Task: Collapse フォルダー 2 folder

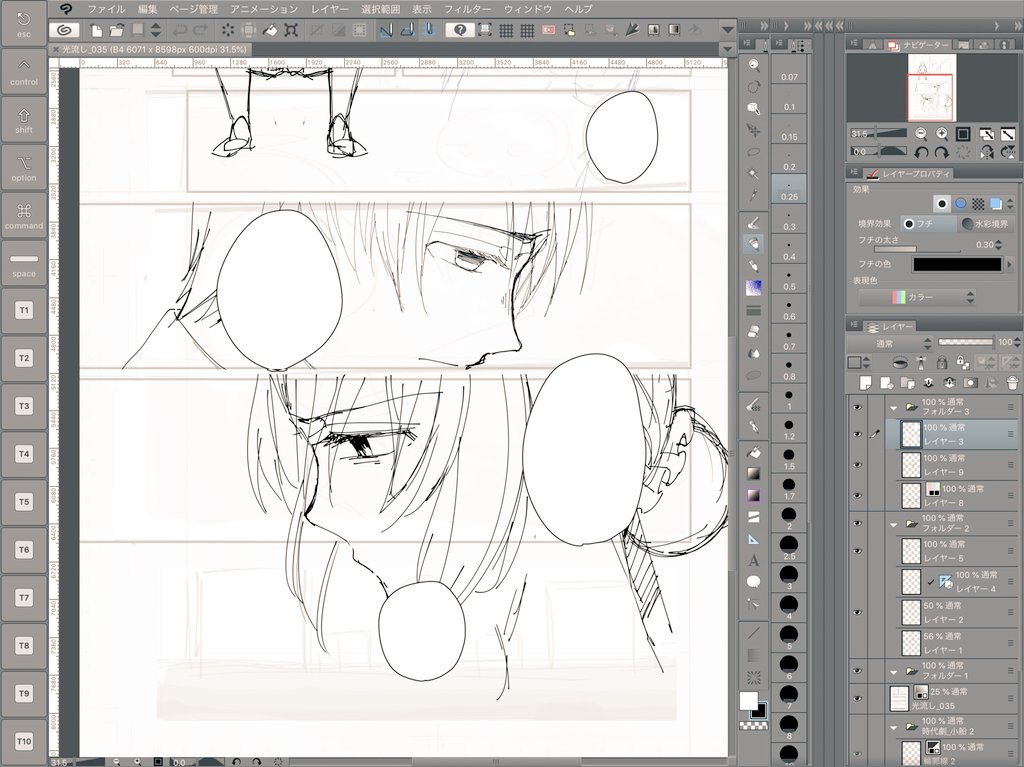Action: 894,524
